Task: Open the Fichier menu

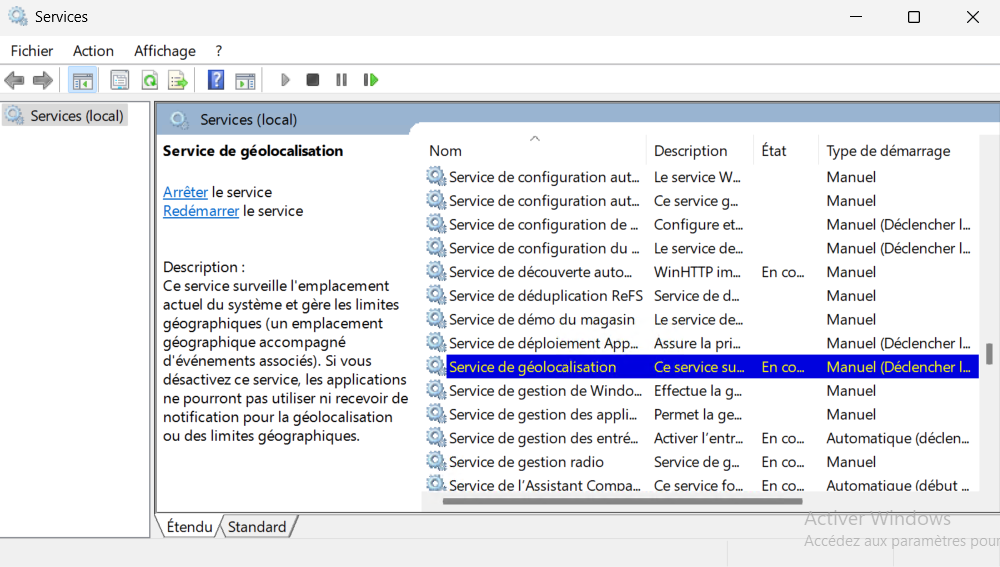Action: tap(32, 51)
